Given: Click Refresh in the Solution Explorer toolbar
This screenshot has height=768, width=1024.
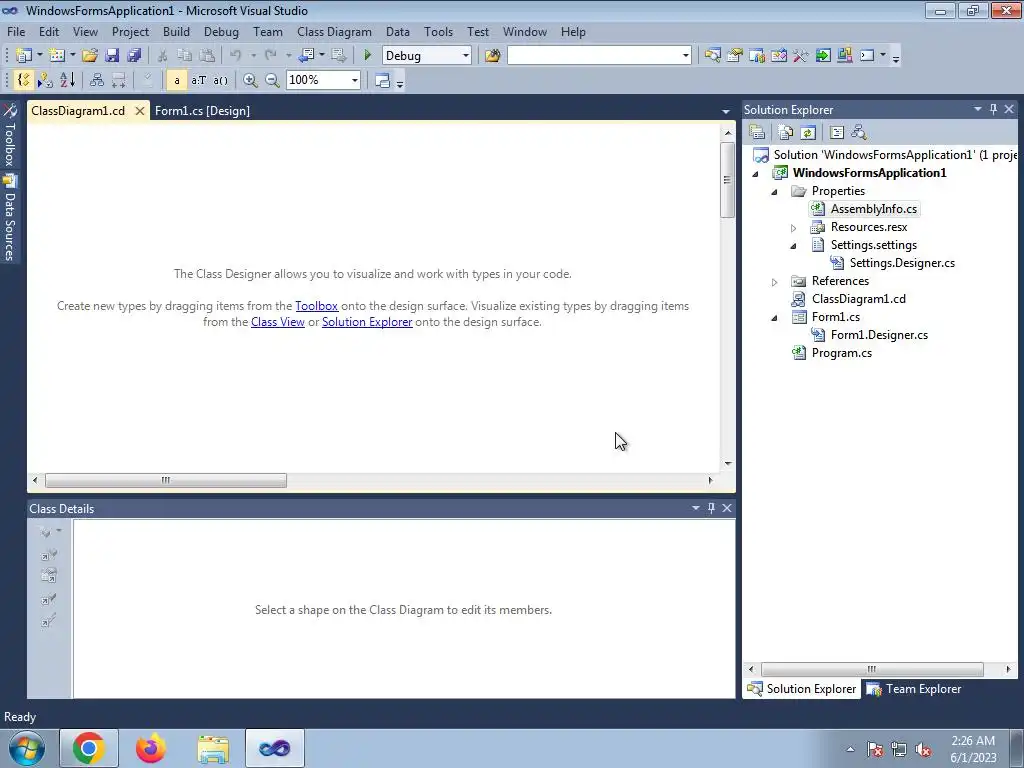Looking at the screenshot, I should coord(808,133).
